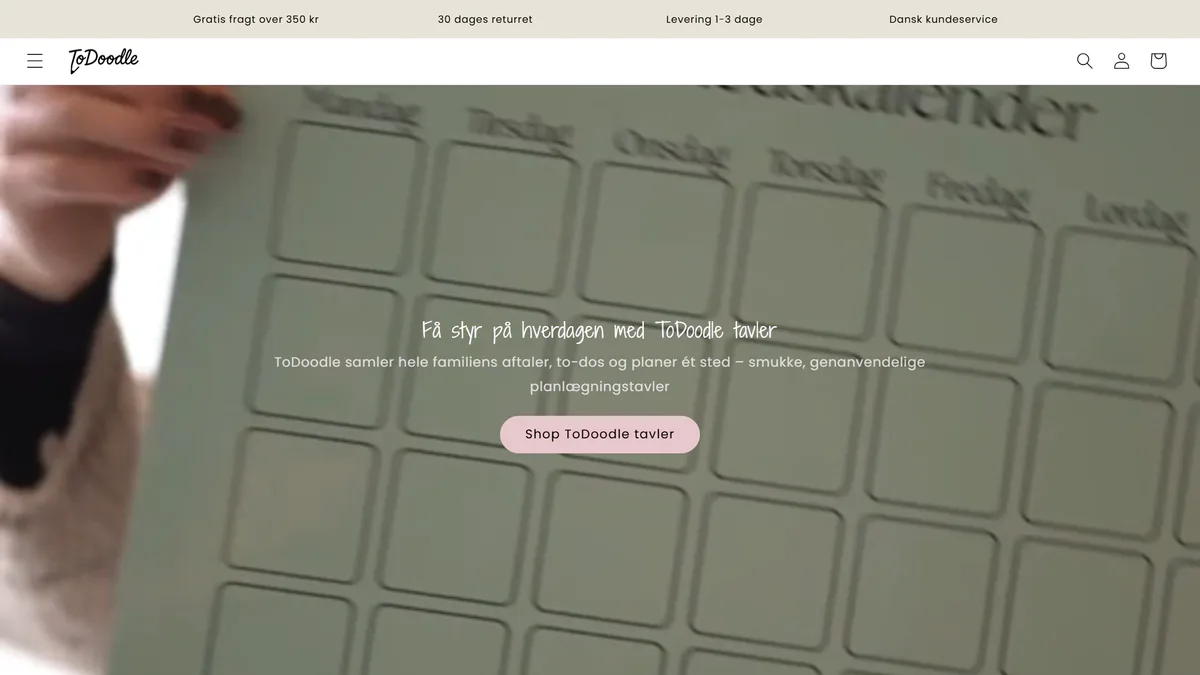Click 'Dansk kundeservice' announcement text
Viewport: 1200px width, 675px height.
pos(943,19)
